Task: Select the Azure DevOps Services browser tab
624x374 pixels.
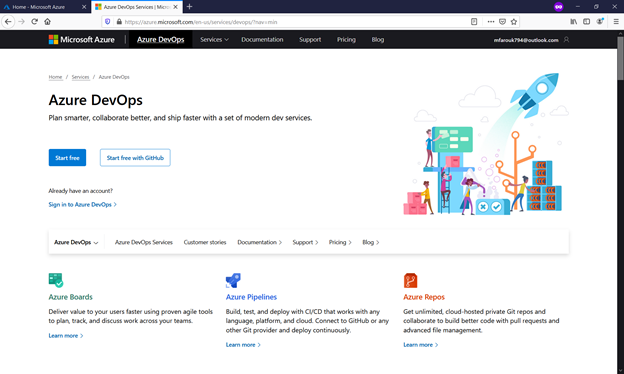Action: click(x=136, y=7)
